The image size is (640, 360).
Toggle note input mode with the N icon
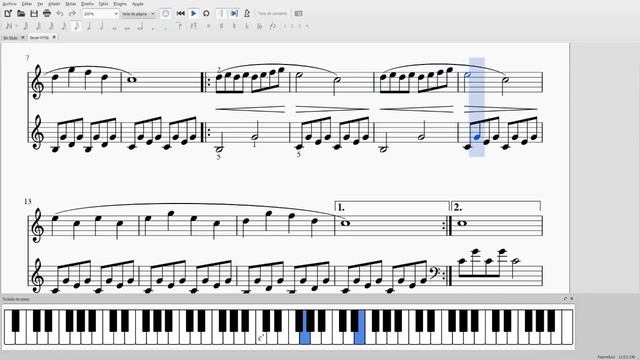click(x=8, y=26)
